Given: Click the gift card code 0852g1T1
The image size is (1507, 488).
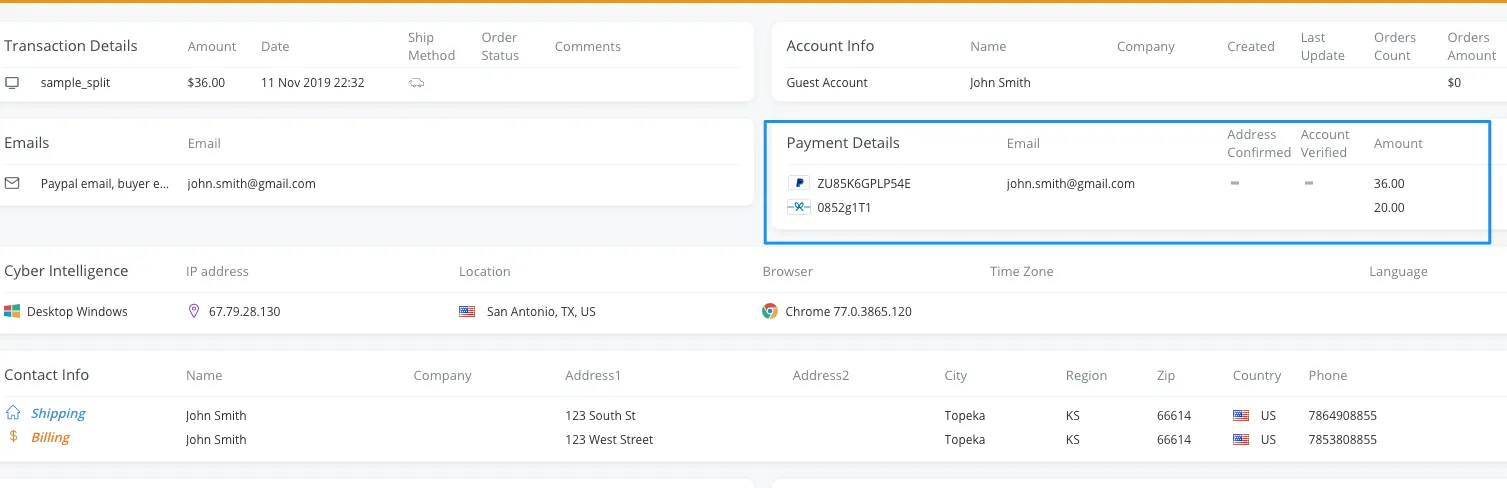Looking at the screenshot, I should tap(844, 208).
